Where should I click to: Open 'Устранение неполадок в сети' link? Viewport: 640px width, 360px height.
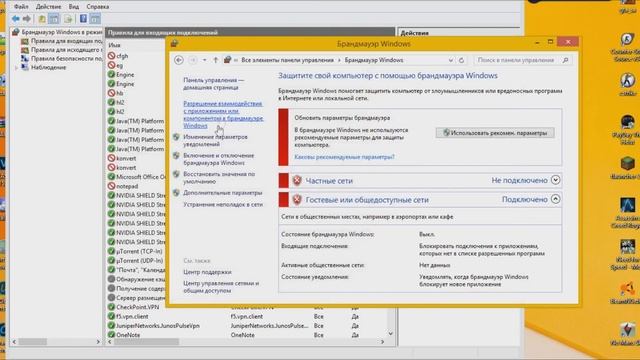tap(223, 204)
